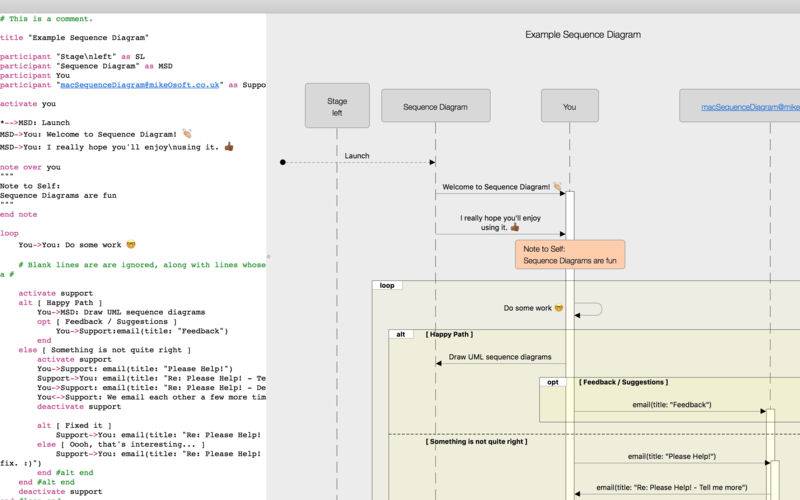Click the opt frame label
Viewport: 800px width, 500px height.
(553, 382)
